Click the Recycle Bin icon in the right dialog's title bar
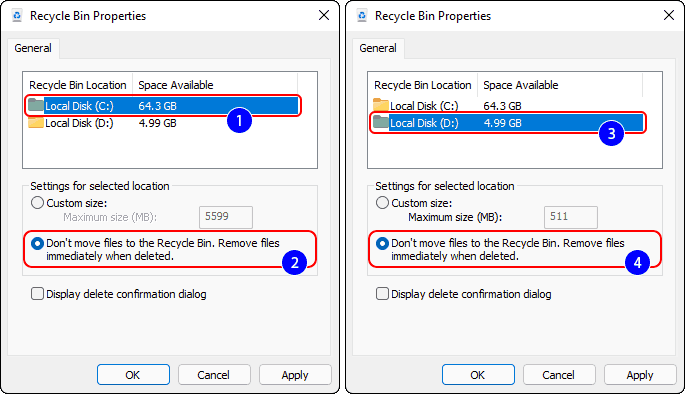 (362, 16)
